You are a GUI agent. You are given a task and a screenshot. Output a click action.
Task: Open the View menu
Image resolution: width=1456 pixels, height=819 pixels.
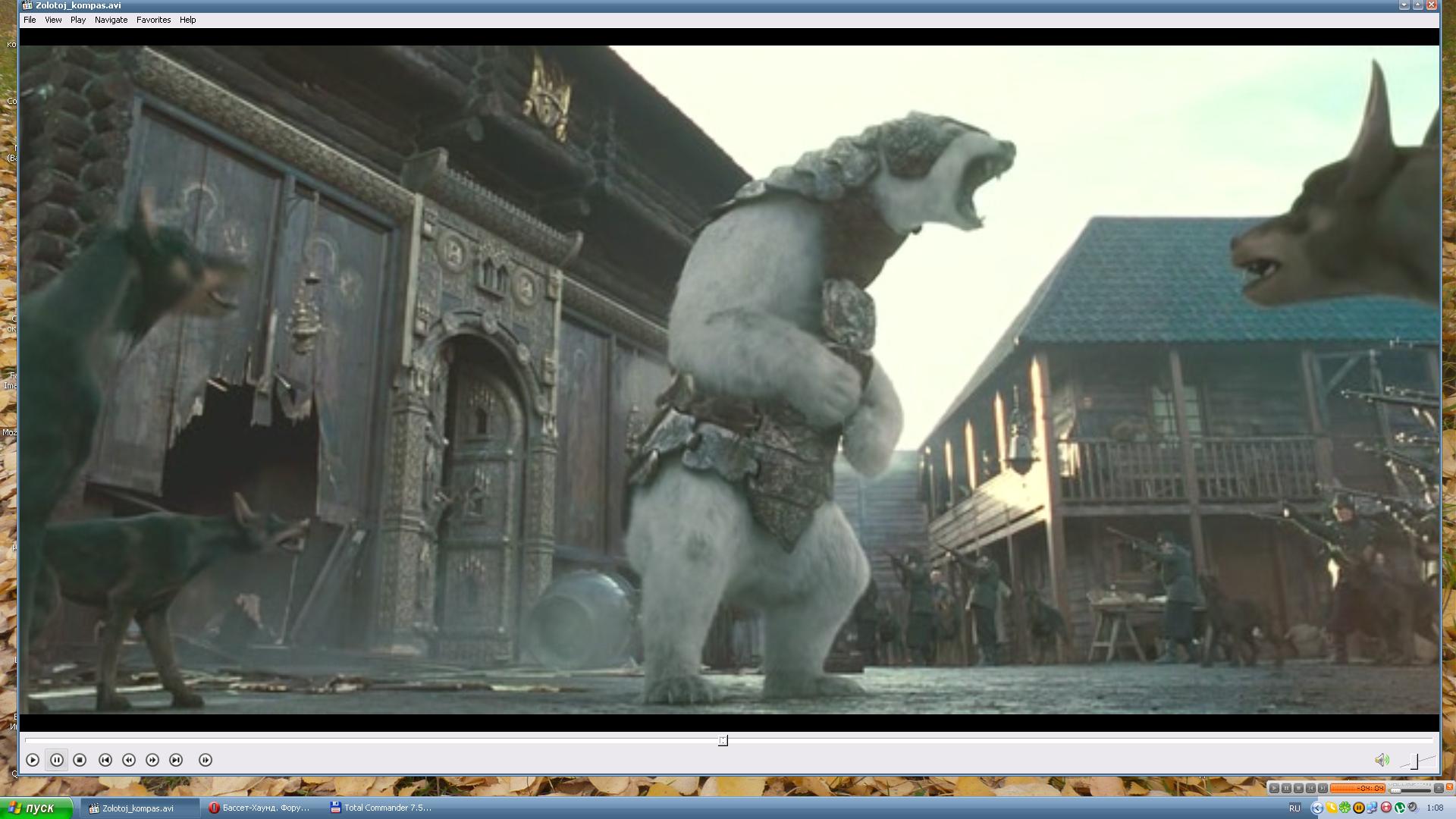coord(53,20)
